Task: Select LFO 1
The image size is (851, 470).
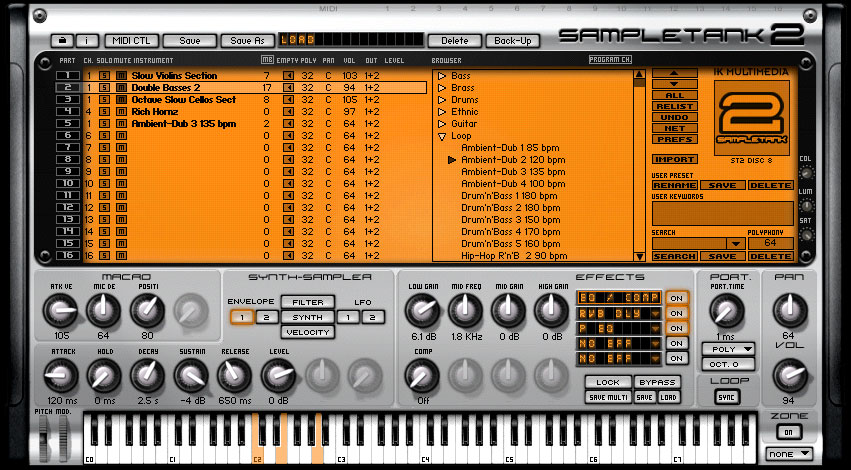Action: pyautogui.click(x=348, y=317)
